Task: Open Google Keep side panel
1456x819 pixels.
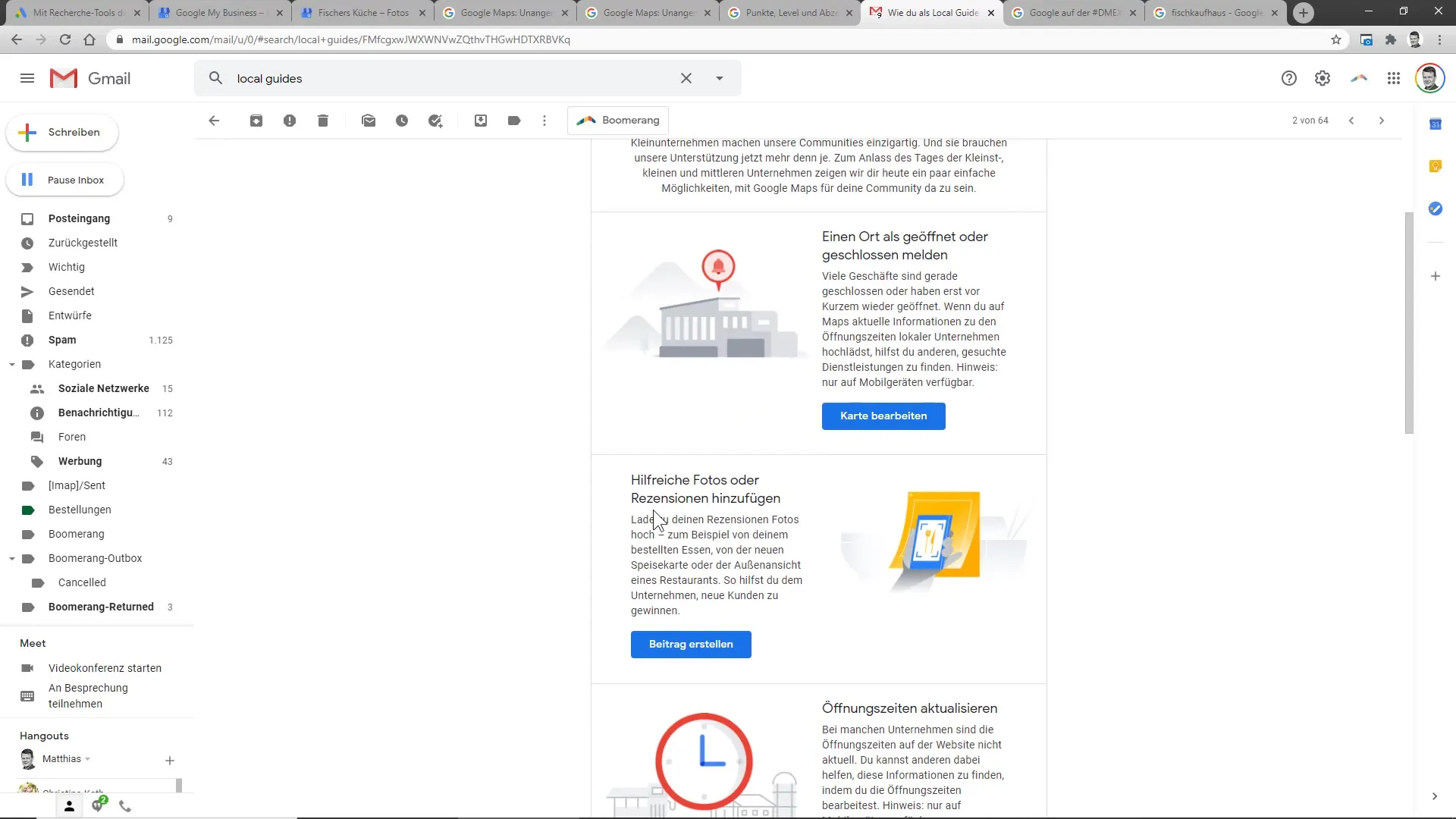Action: pos(1436,166)
